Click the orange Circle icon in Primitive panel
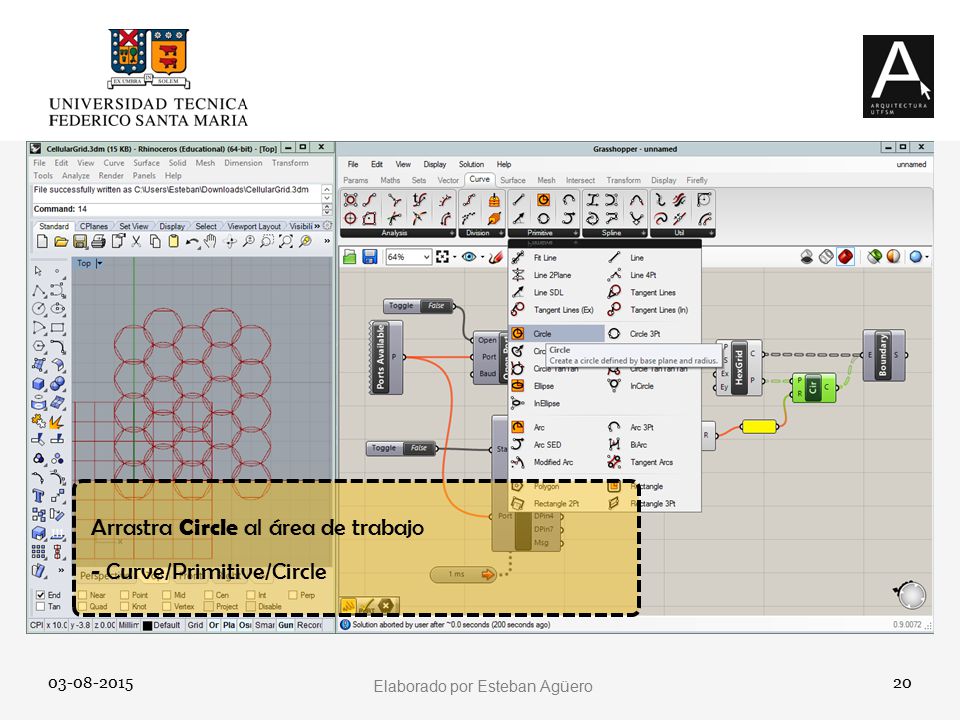Image resolution: width=960 pixels, height=720 pixels. (543, 200)
